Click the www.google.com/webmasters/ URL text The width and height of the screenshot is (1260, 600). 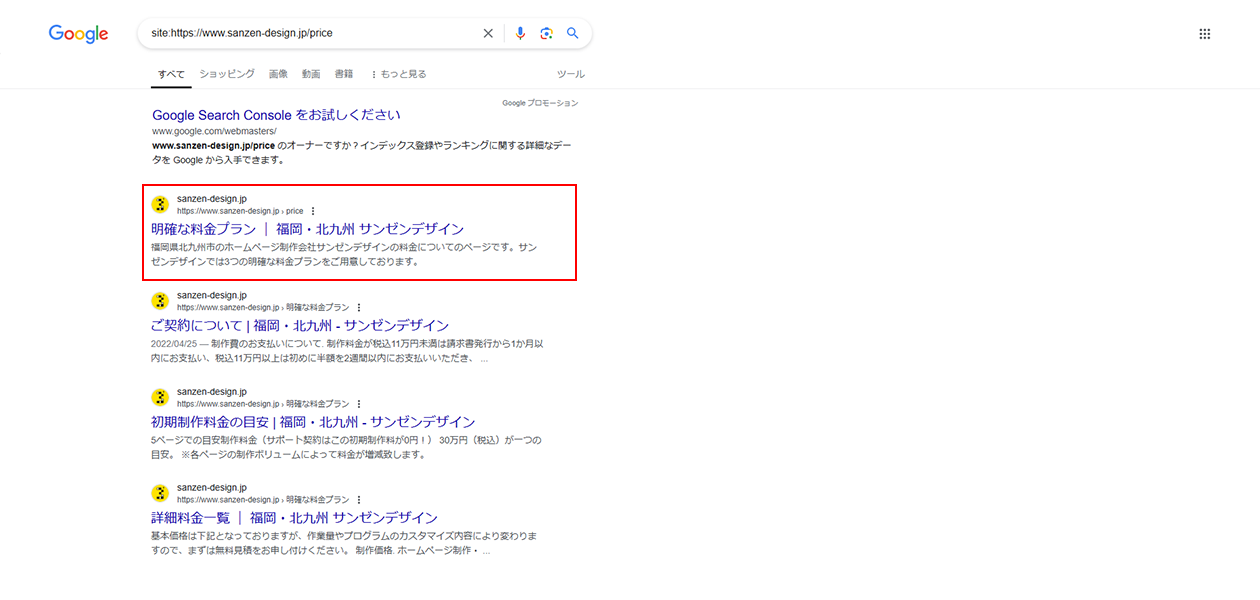coord(214,131)
